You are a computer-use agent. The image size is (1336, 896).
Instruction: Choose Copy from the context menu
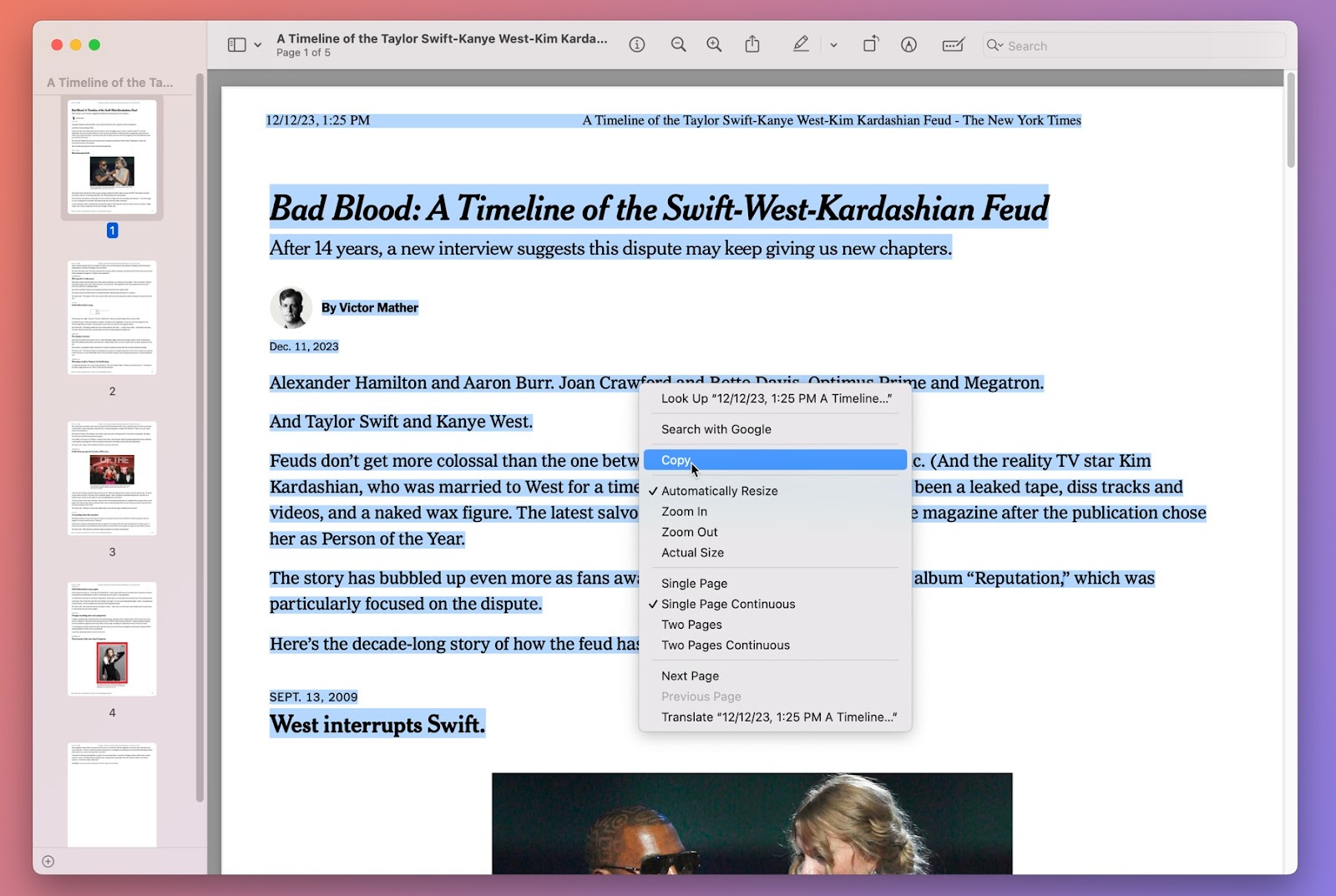676,460
